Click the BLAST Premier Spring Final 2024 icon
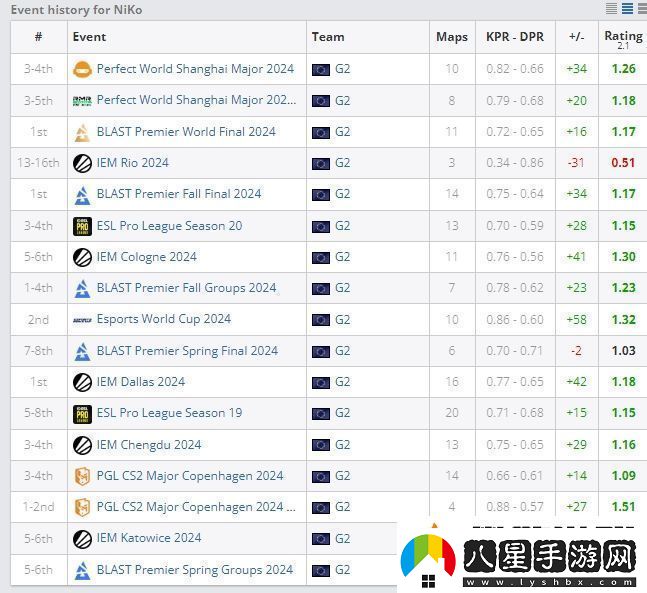 (82, 351)
